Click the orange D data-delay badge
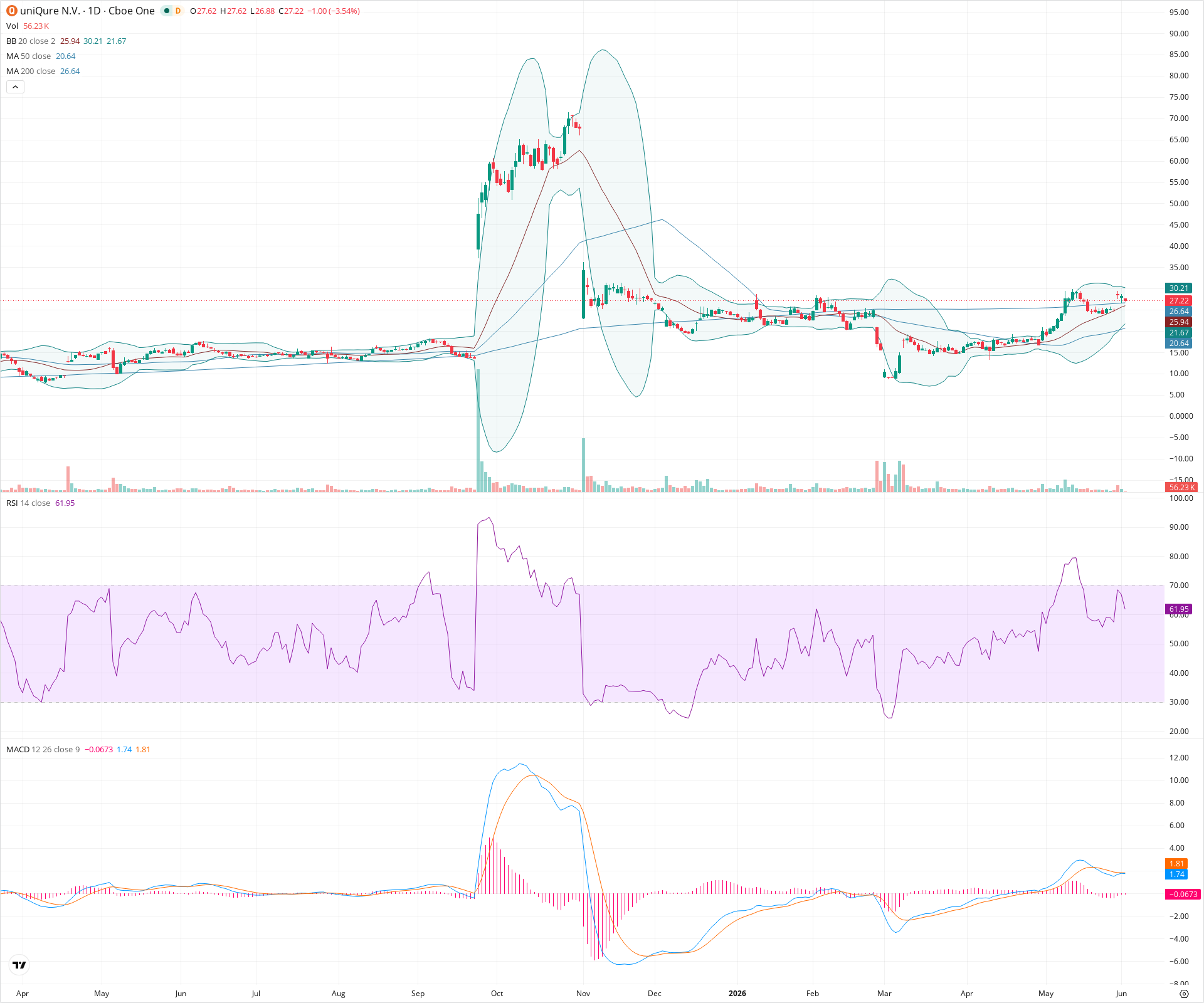Image resolution: width=1204 pixels, height=1003 pixels. 178,11
